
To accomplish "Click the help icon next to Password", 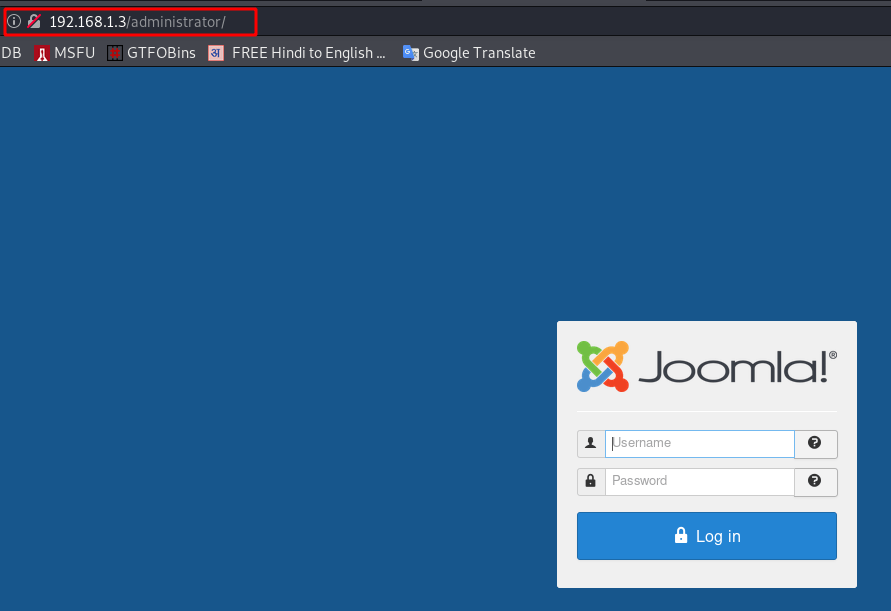I will click(815, 481).
